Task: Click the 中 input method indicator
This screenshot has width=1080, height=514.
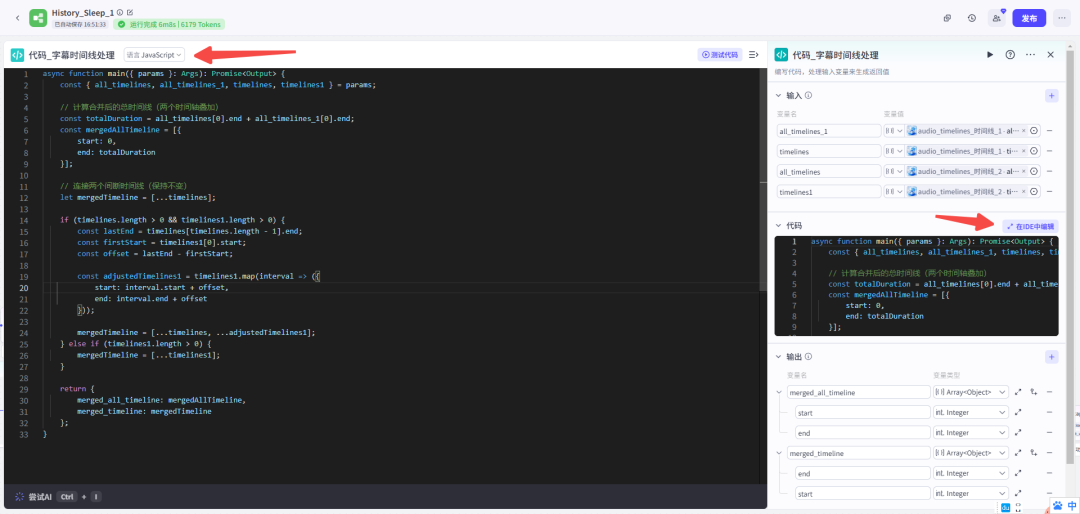Action: [x=1072, y=506]
